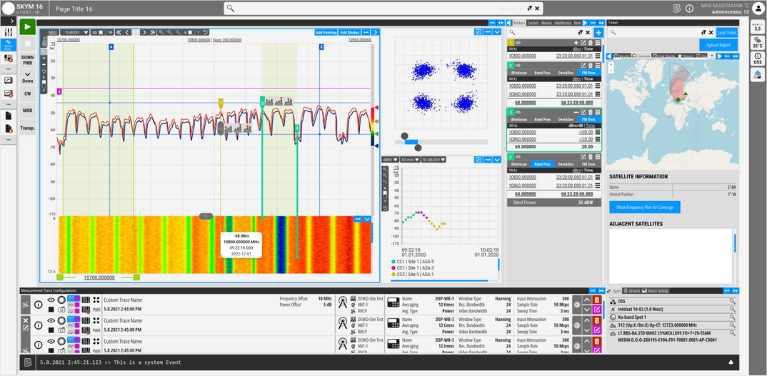Viewport: 767px width, 376px height.
Task: Toggle visibility eye of the second custom trace
Action: [x=51, y=320]
